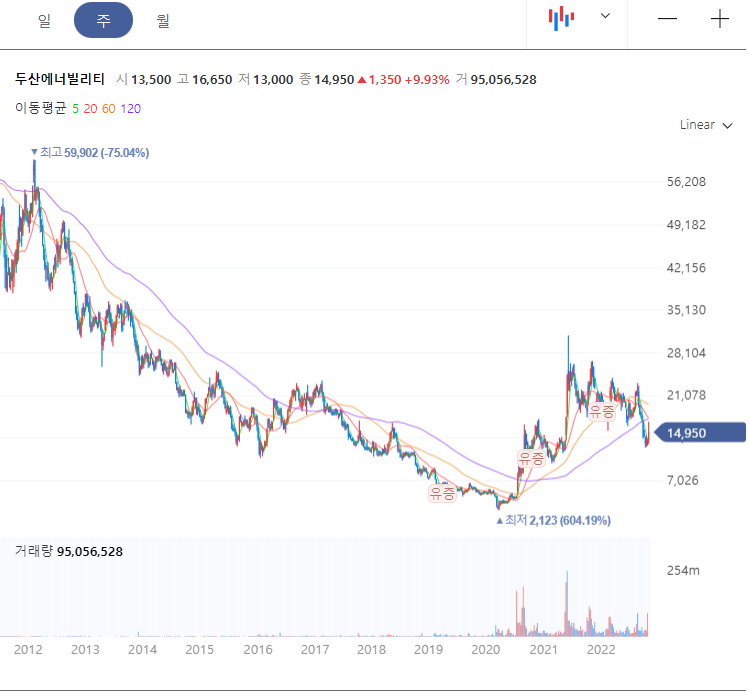Click the 21,078 price axis label

(x=686, y=395)
